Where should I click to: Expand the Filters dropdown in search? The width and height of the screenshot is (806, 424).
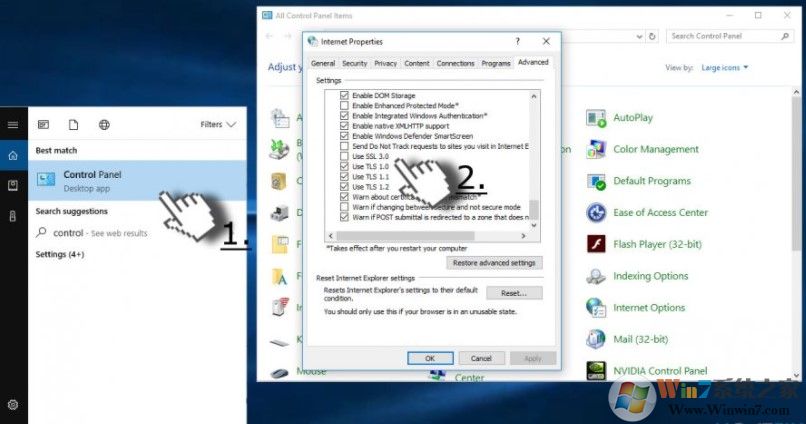[218, 124]
